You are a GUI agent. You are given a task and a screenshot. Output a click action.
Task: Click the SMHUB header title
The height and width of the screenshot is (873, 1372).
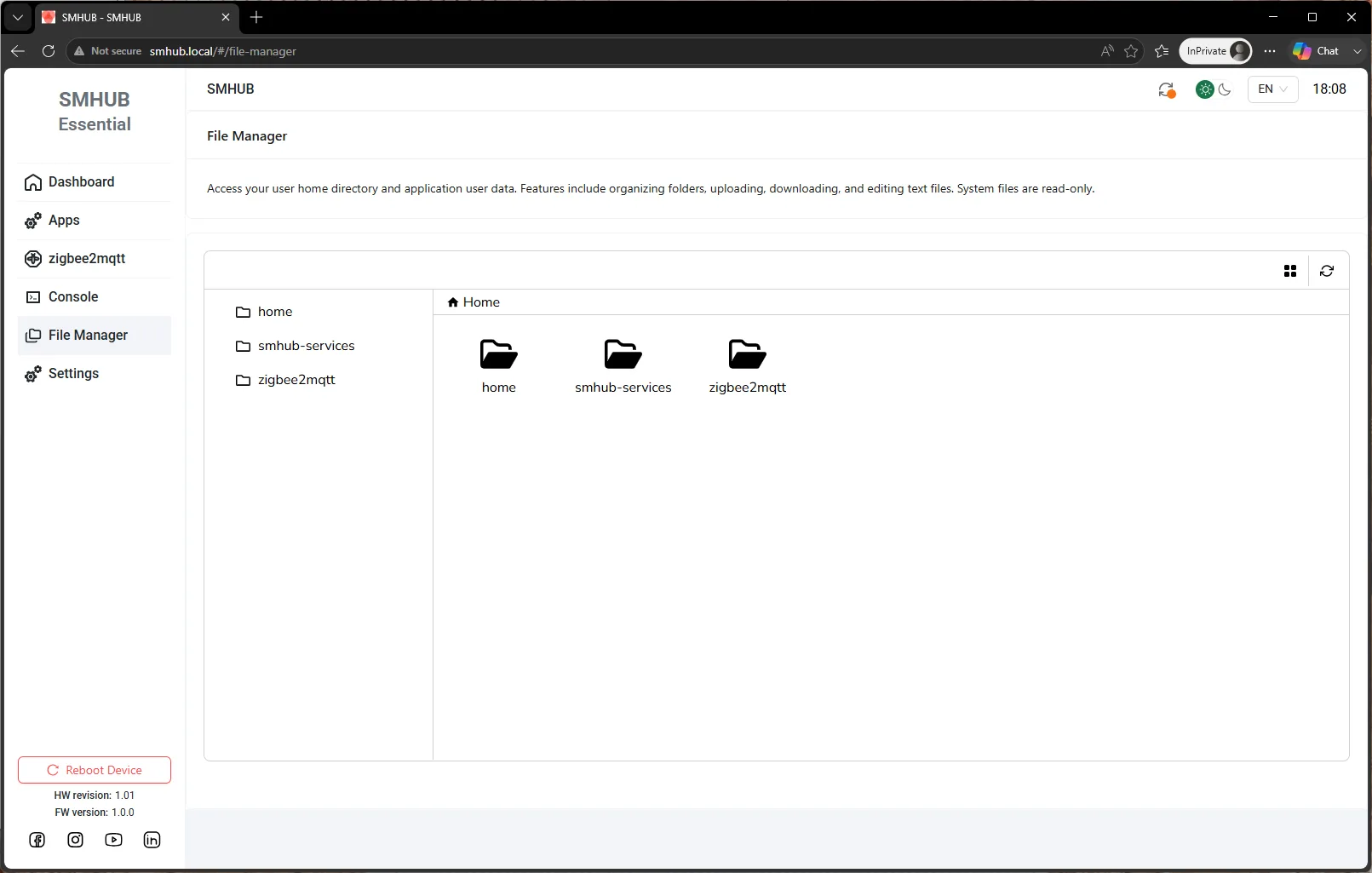tap(231, 89)
